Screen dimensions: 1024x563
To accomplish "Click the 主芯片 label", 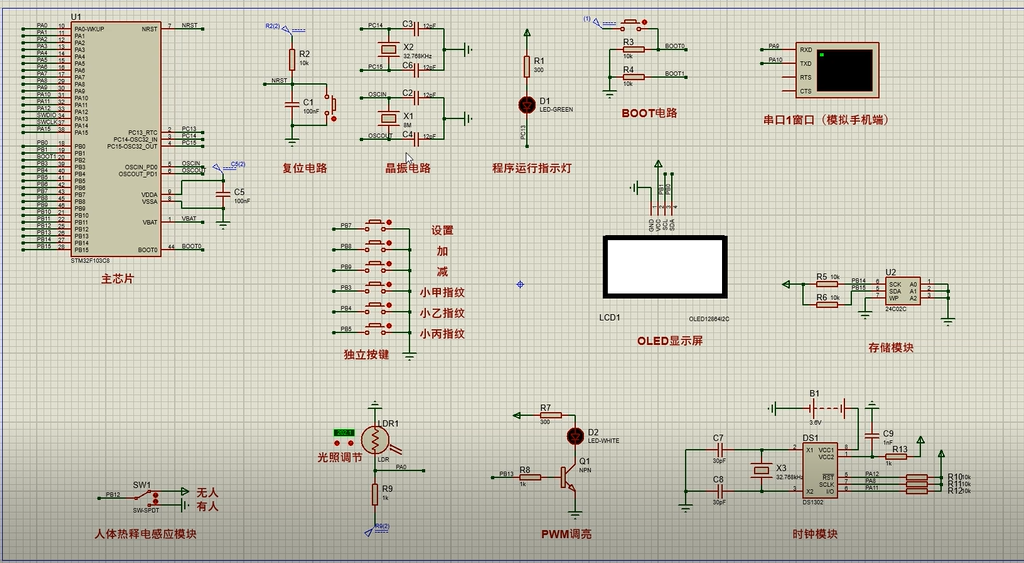I will coord(117,279).
